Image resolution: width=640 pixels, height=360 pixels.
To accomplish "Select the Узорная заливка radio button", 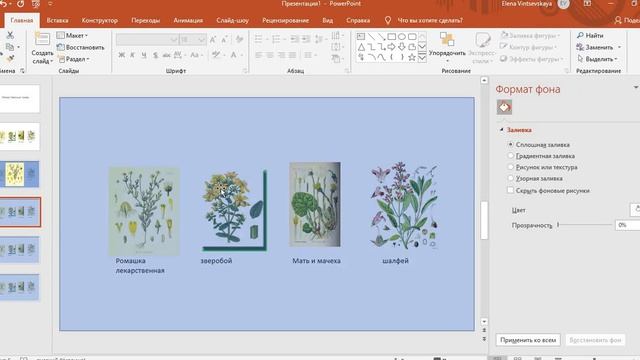I will pos(510,178).
